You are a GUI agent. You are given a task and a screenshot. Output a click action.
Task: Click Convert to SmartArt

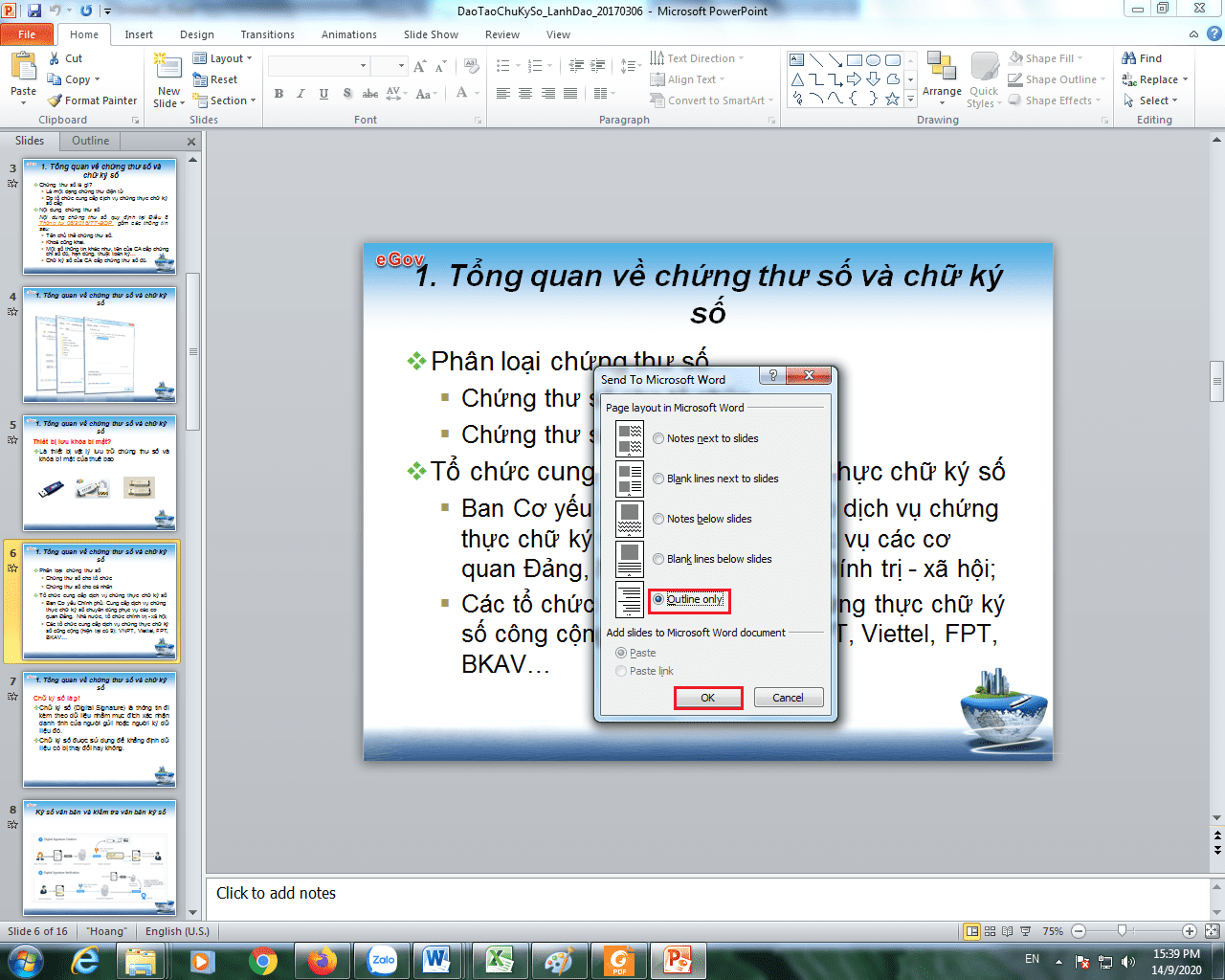pyautogui.click(x=711, y=100)
